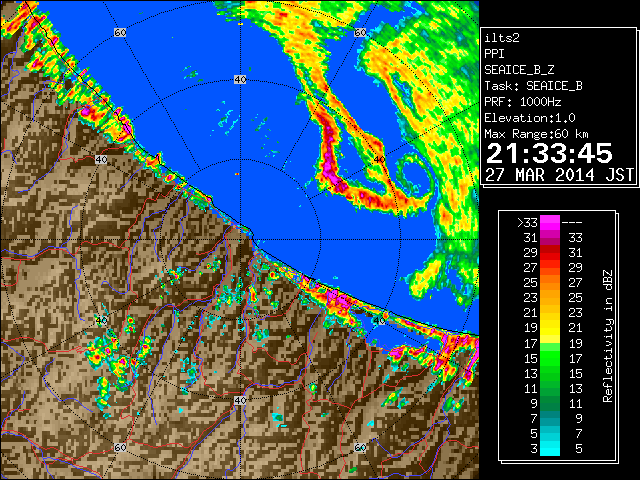This screenshot has width=640, height=480.
Task: Click the '60' range label in the southwest
Action: [x=120, y=447]
